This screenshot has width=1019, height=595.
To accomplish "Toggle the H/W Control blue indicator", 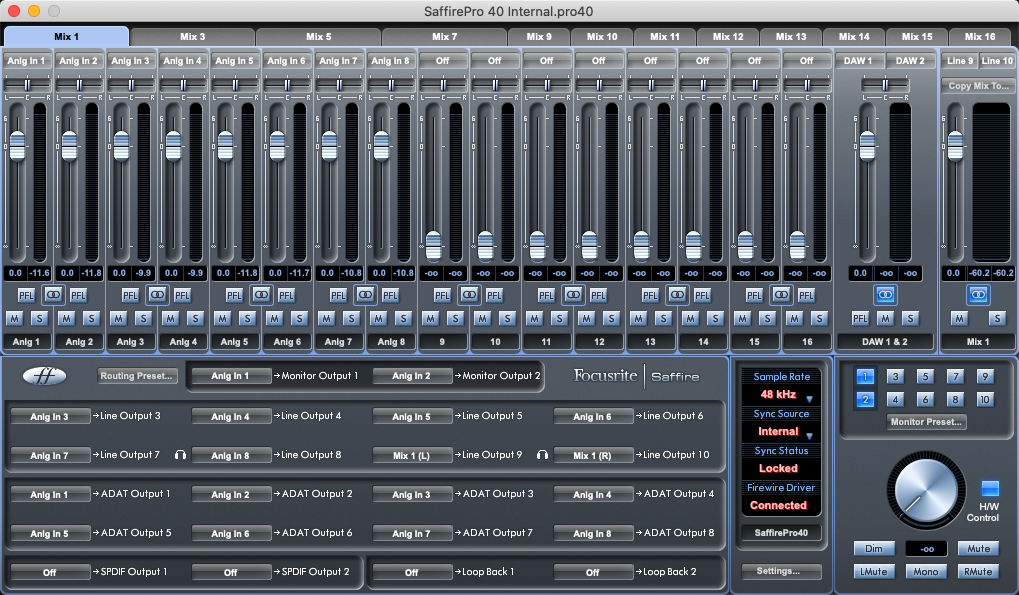I will click(990, 488).
